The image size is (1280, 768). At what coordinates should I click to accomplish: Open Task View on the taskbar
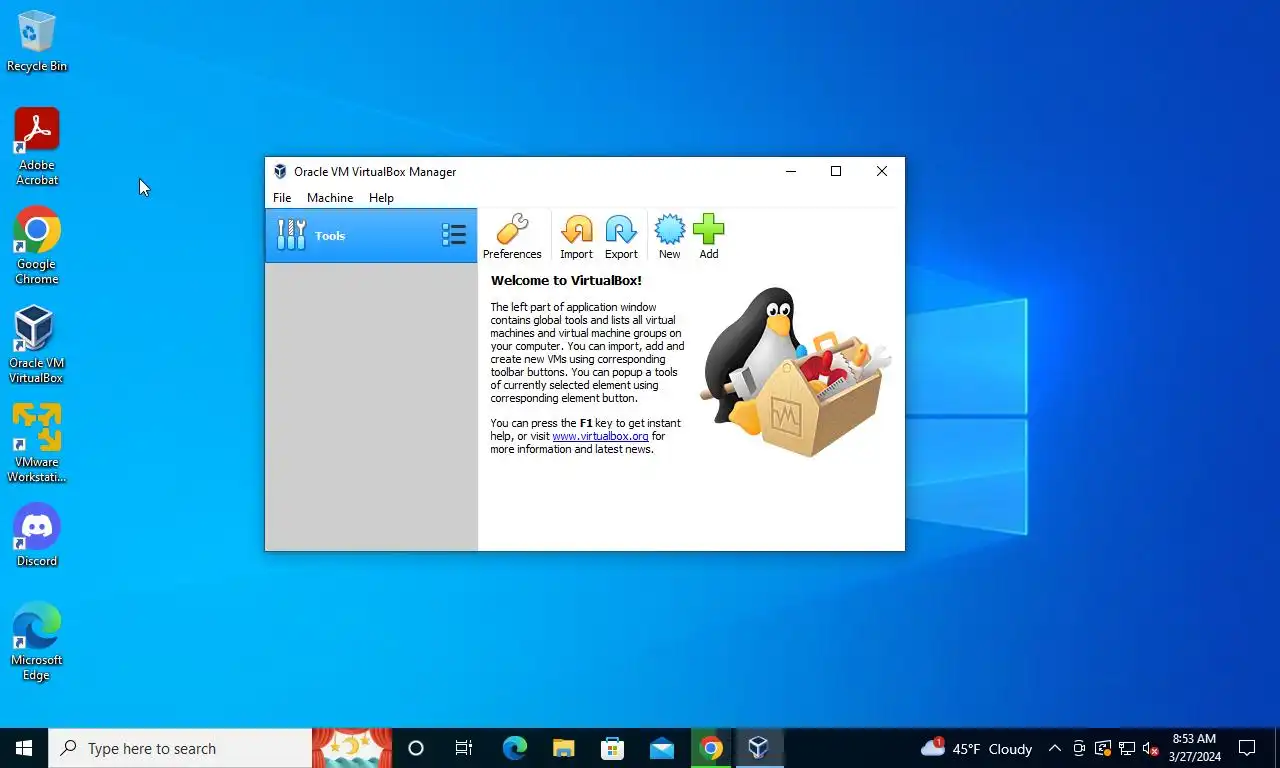tap(464, 748)
